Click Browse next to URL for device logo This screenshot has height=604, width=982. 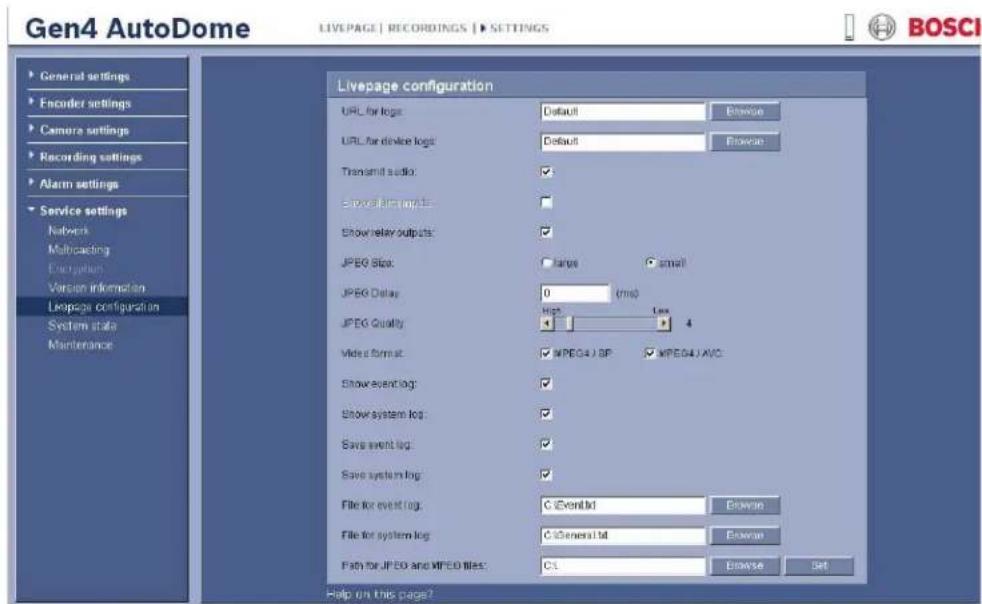point(745,142)
